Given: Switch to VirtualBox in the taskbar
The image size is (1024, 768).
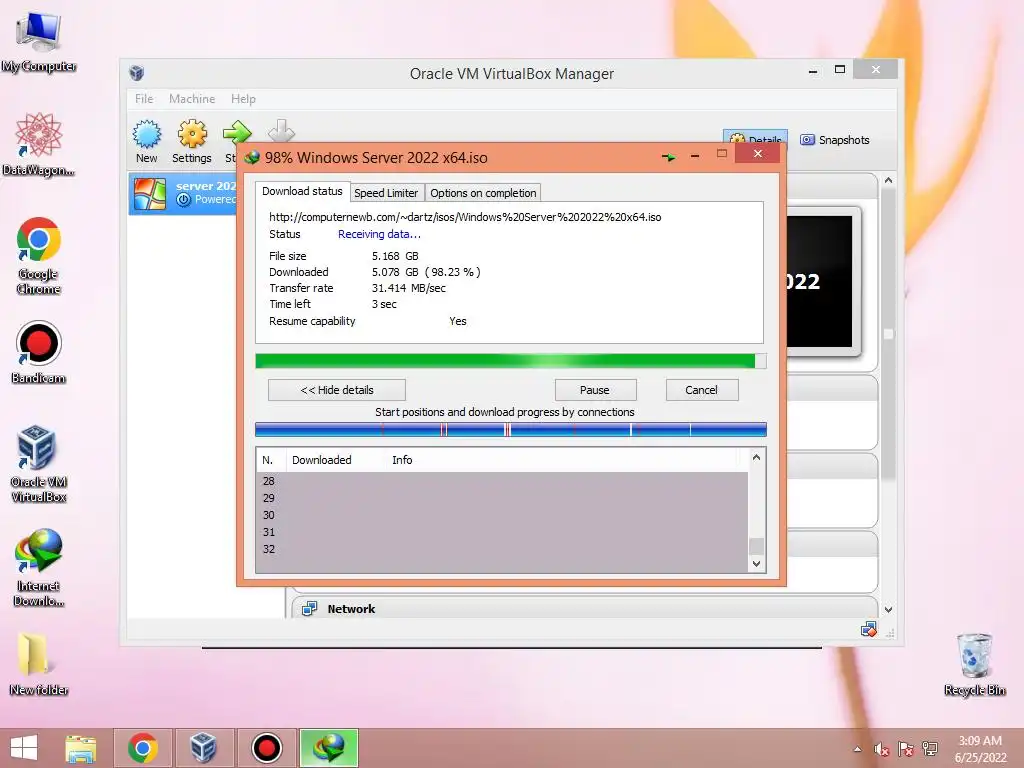Looking at the screenshot, I should 203,748.
